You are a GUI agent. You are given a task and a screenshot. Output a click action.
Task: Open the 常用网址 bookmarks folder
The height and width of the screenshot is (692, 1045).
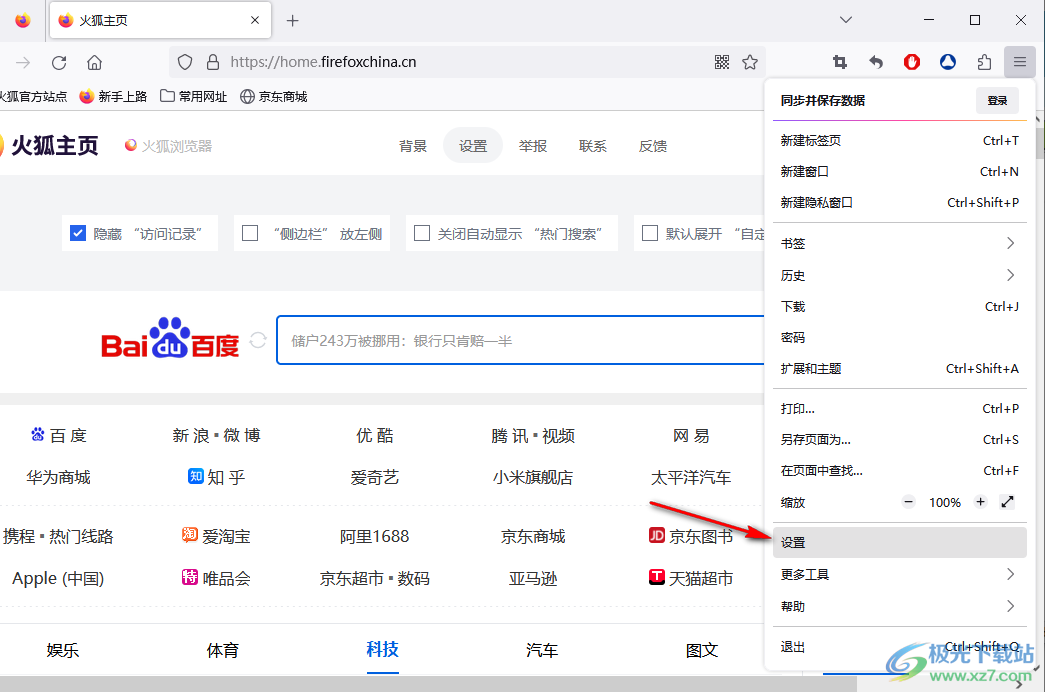(193, 97)
